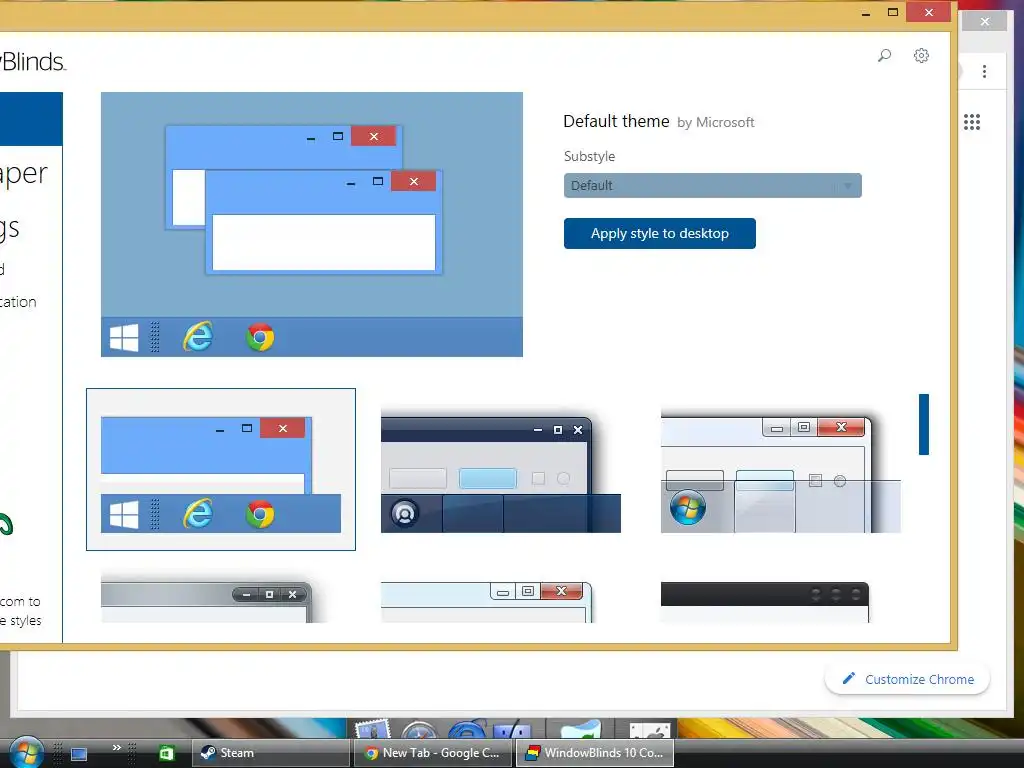Click the WindowBlinds 10 taskbar button
Screen dimensions: 1024x768
pos(594,753)
